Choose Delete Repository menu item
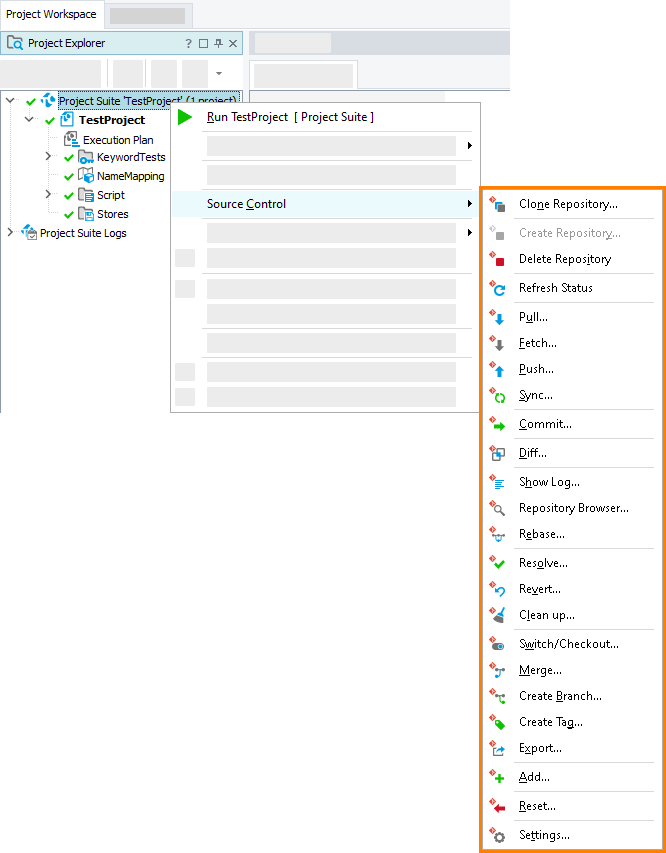 571,259
